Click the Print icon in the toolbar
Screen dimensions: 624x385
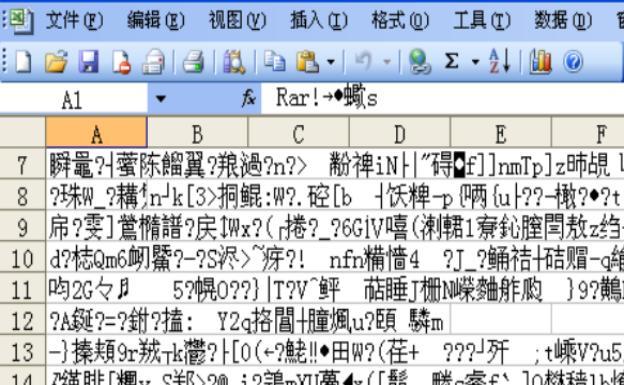[x=193, y=62]
